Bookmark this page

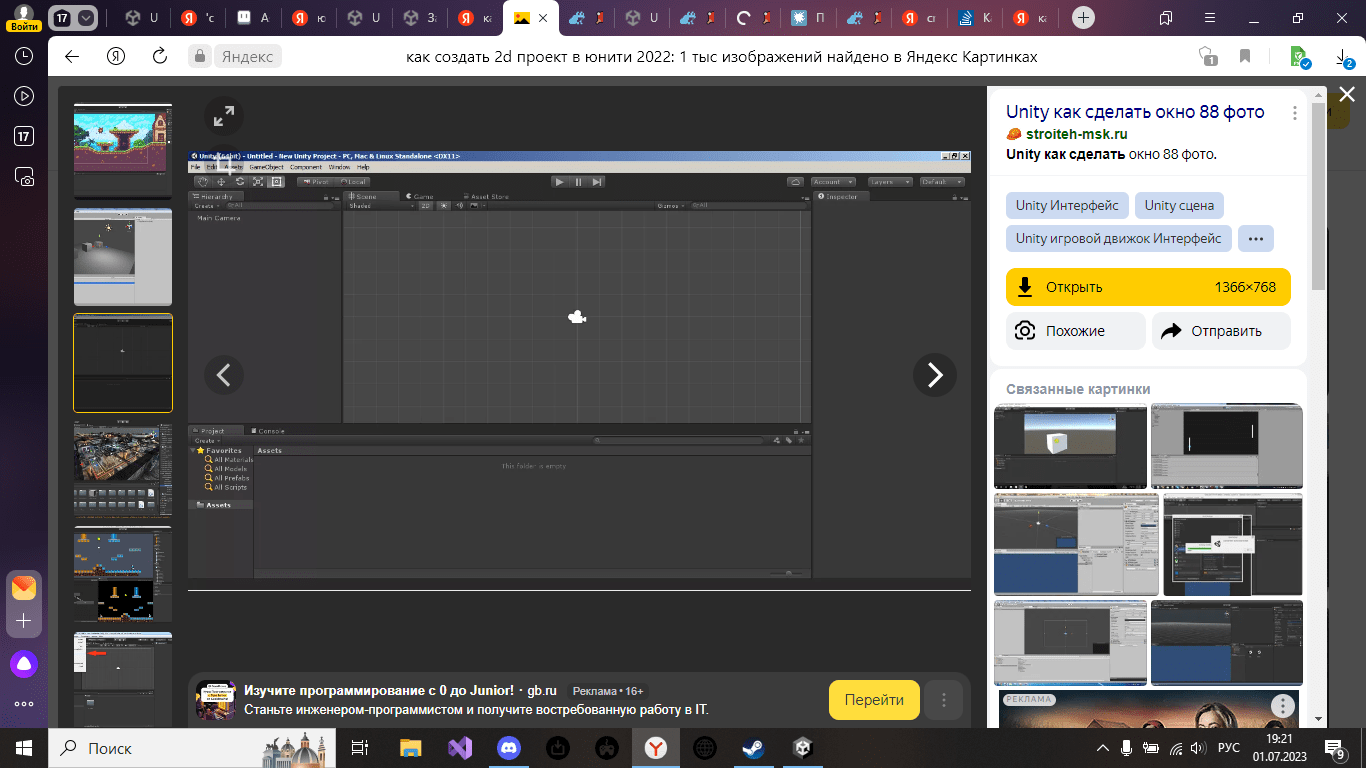pyautogui.click(x=1245, y=57)
